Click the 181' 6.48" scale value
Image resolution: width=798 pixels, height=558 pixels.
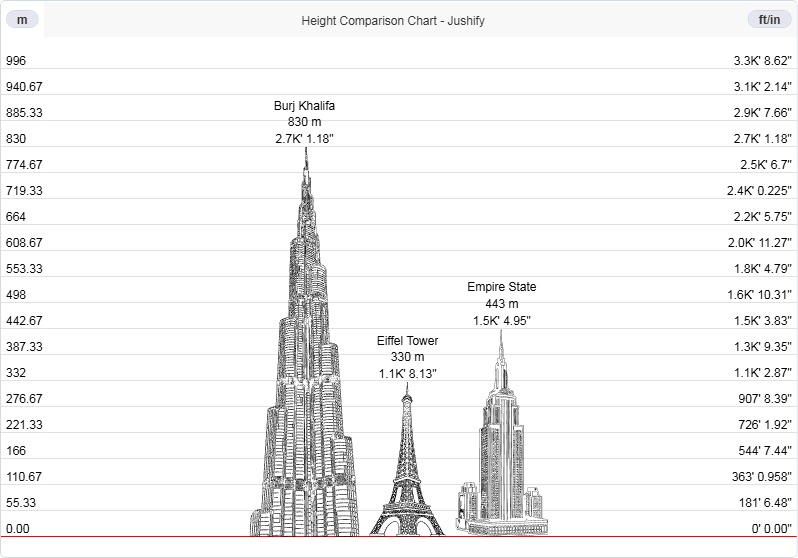[x=765, y=503]
